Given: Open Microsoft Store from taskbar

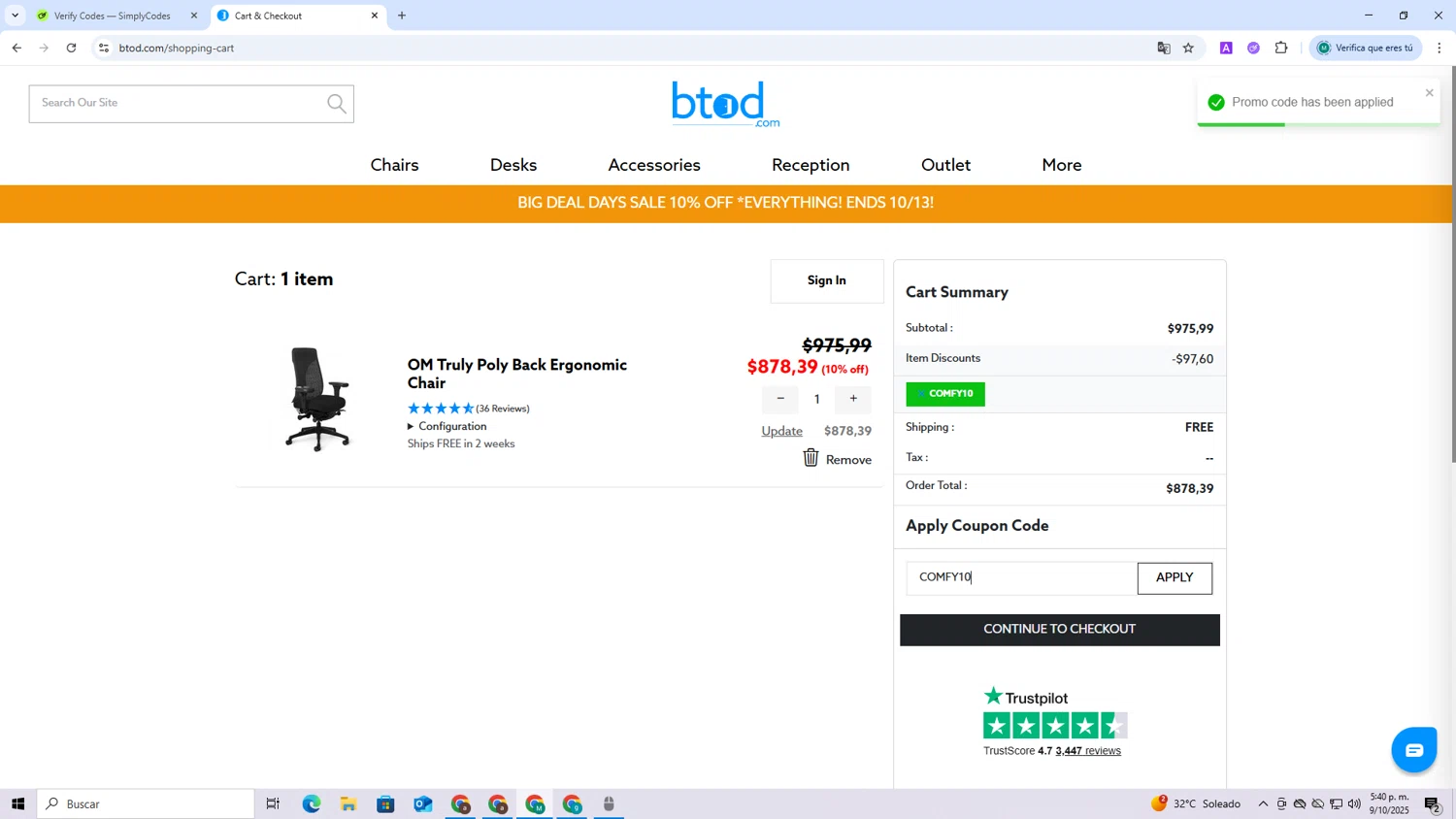Looking at the screenshot, I should coord(385,803).
